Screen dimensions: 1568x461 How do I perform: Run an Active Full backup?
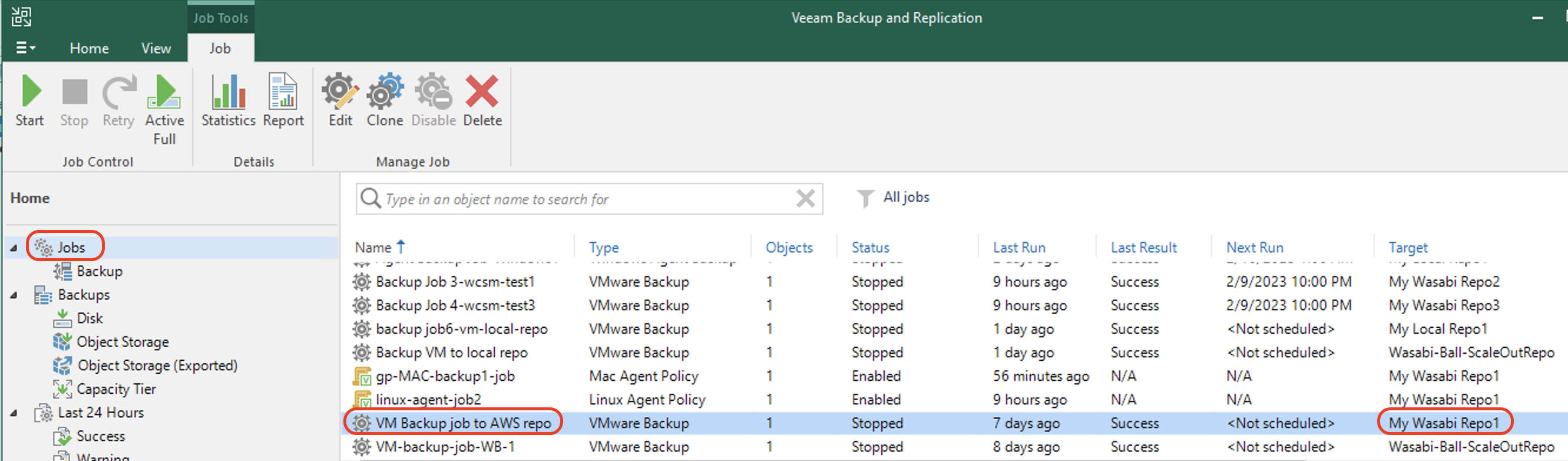[x=164, y=110]
